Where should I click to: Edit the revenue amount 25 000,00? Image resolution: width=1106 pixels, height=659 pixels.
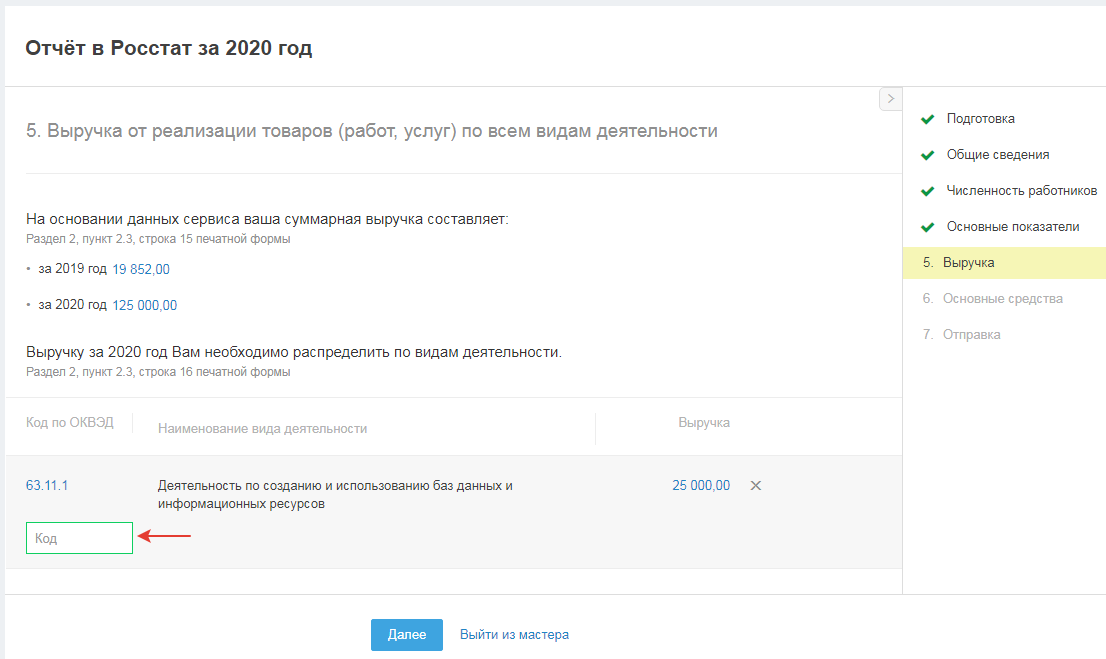point(701,485)
